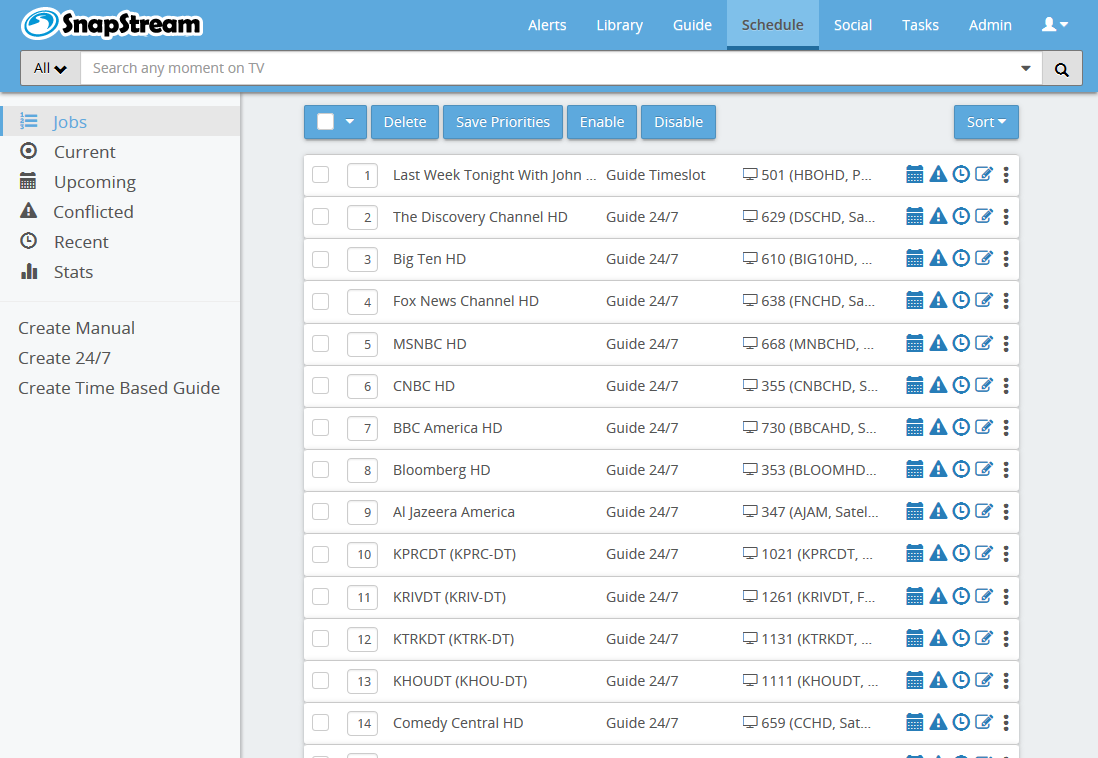Image resolution: width=1098 pixels, height=758 pixels.
Task: Click the Search any moment on TV field
Action: [x=550, y=69]
